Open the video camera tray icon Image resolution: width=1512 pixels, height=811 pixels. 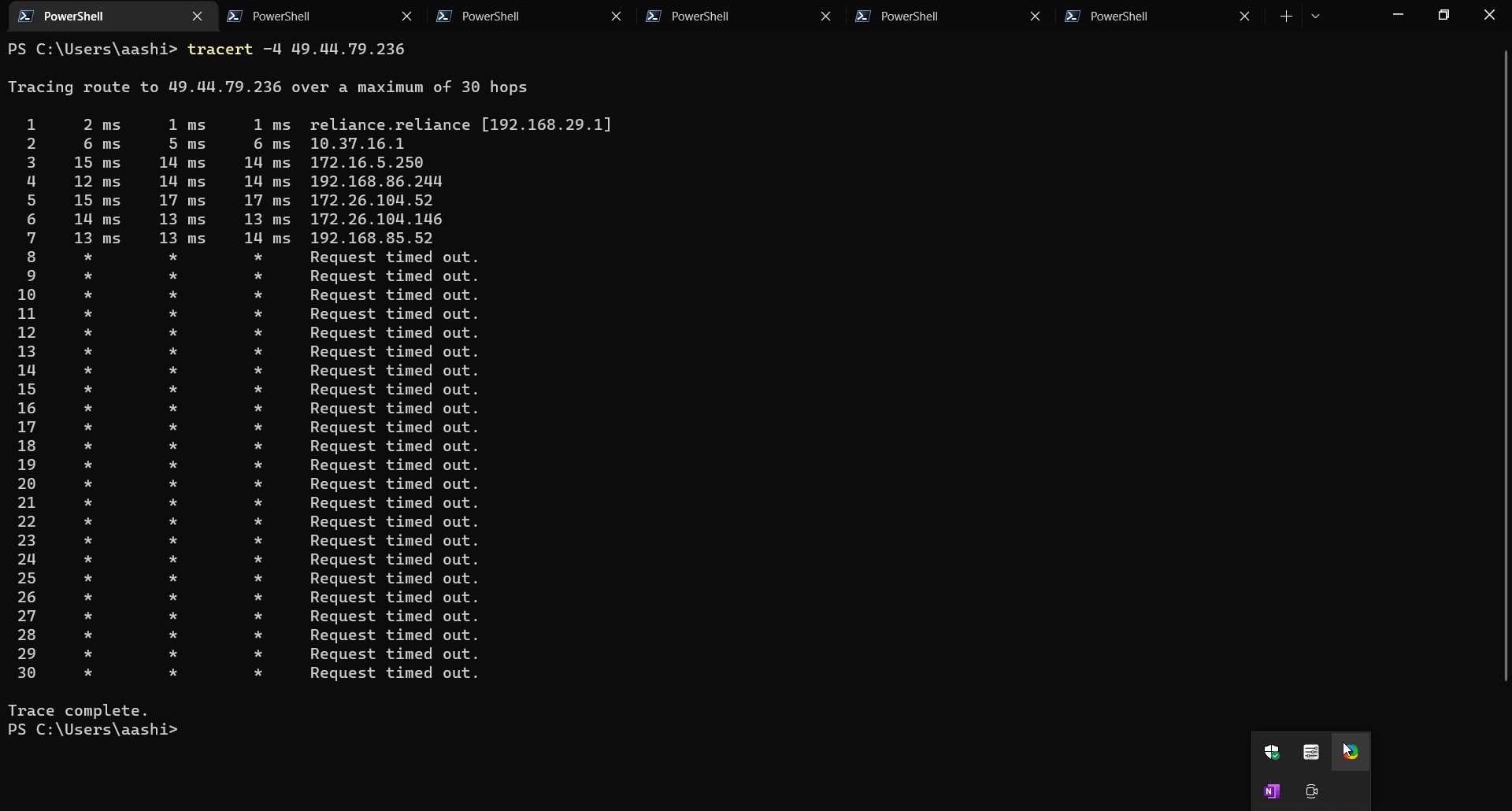pyautogui.click(x=1311, y=791)
